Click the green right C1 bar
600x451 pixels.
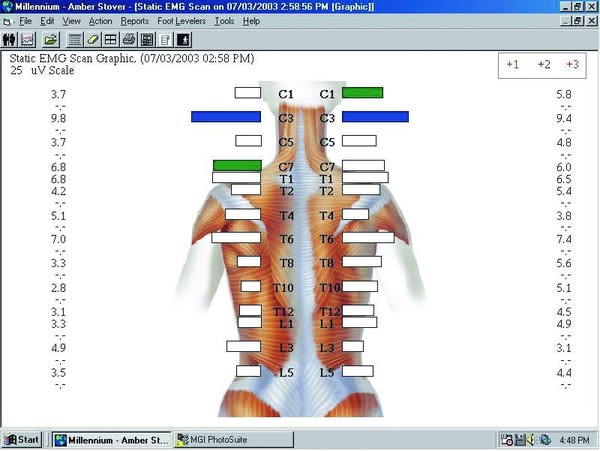coord(362,93)
